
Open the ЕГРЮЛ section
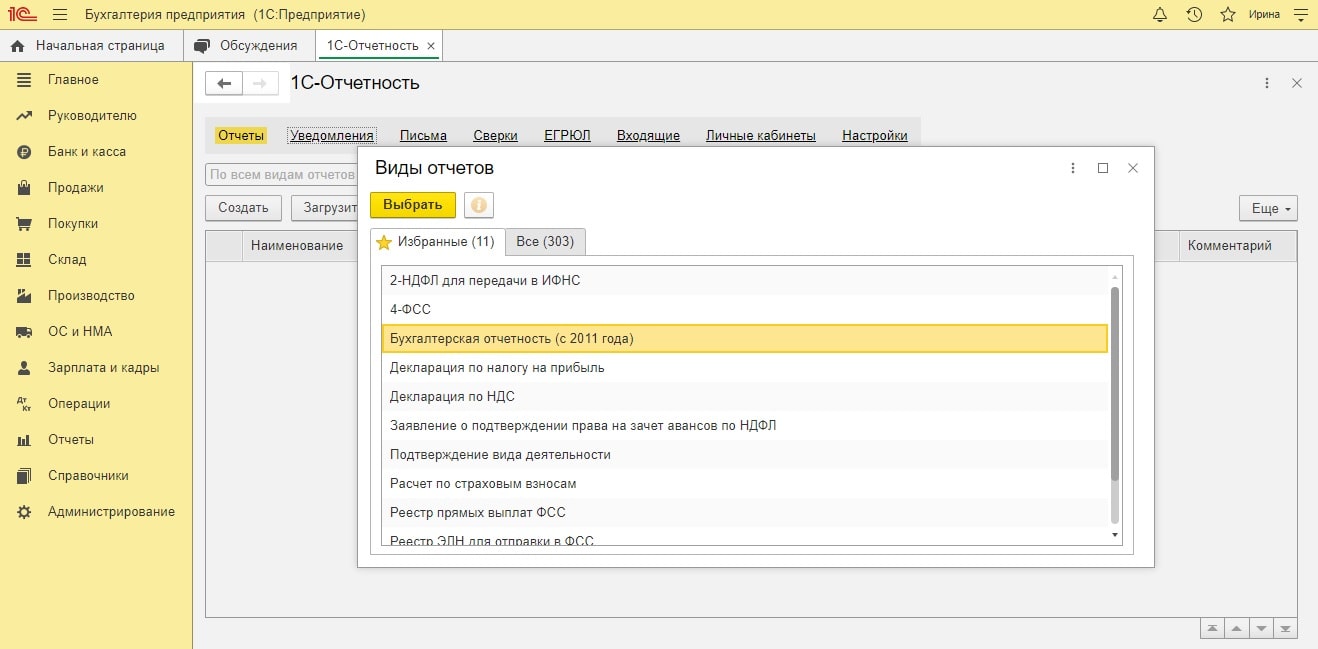(x=567, y=135)
